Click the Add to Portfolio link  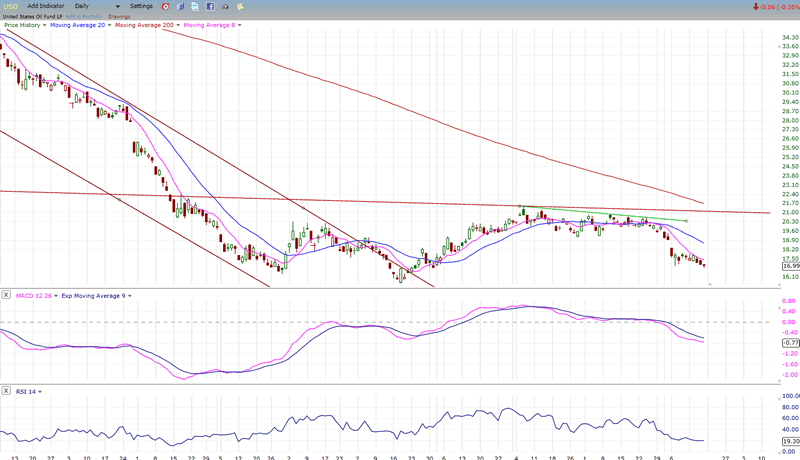[x=83, y=16]
